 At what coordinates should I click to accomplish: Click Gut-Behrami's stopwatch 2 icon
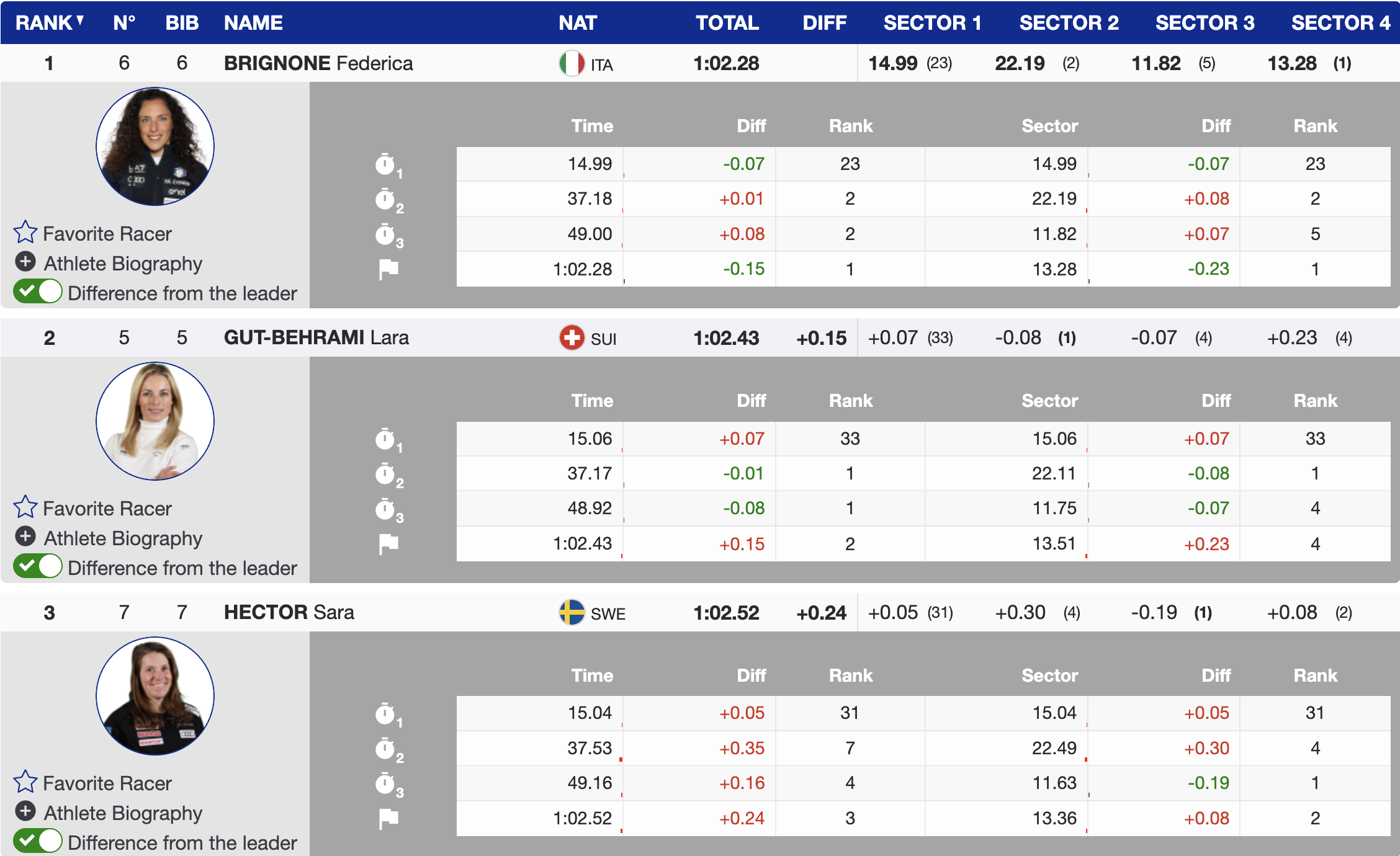[386, 475]
